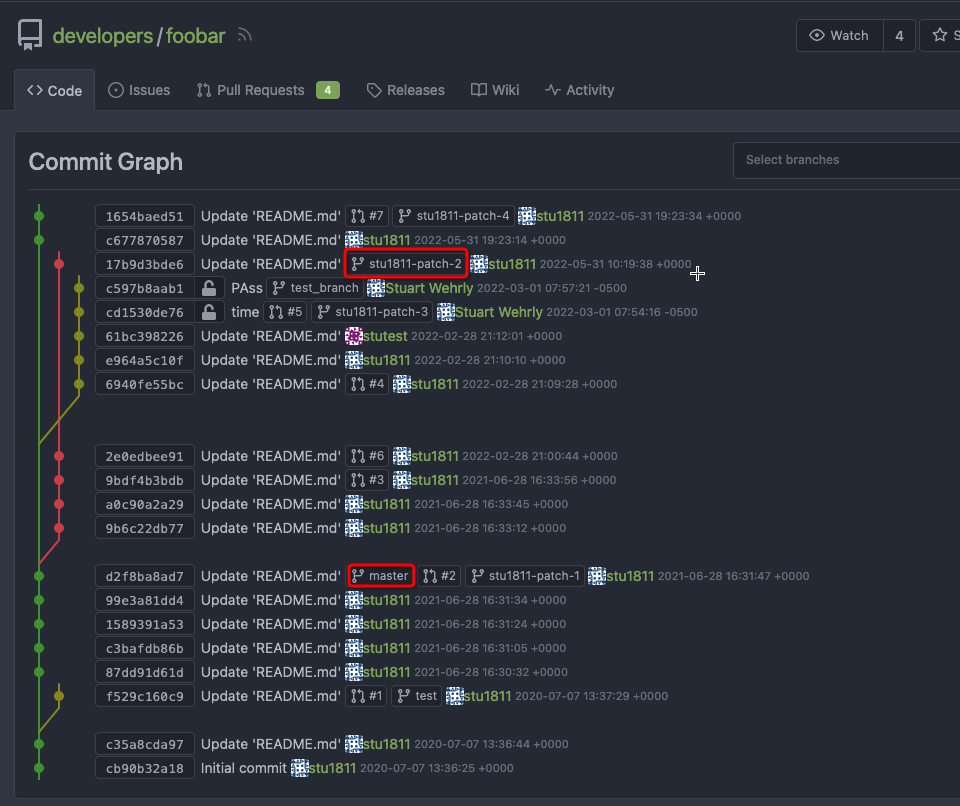Screen dimensions: 960x806
Task: Click the branch icon on the master label
Action: coord(360,575)
